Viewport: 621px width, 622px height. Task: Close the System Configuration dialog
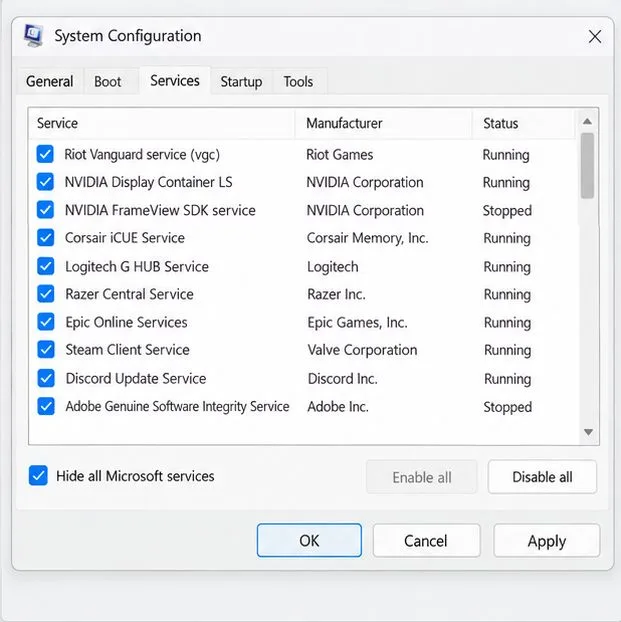594,37
